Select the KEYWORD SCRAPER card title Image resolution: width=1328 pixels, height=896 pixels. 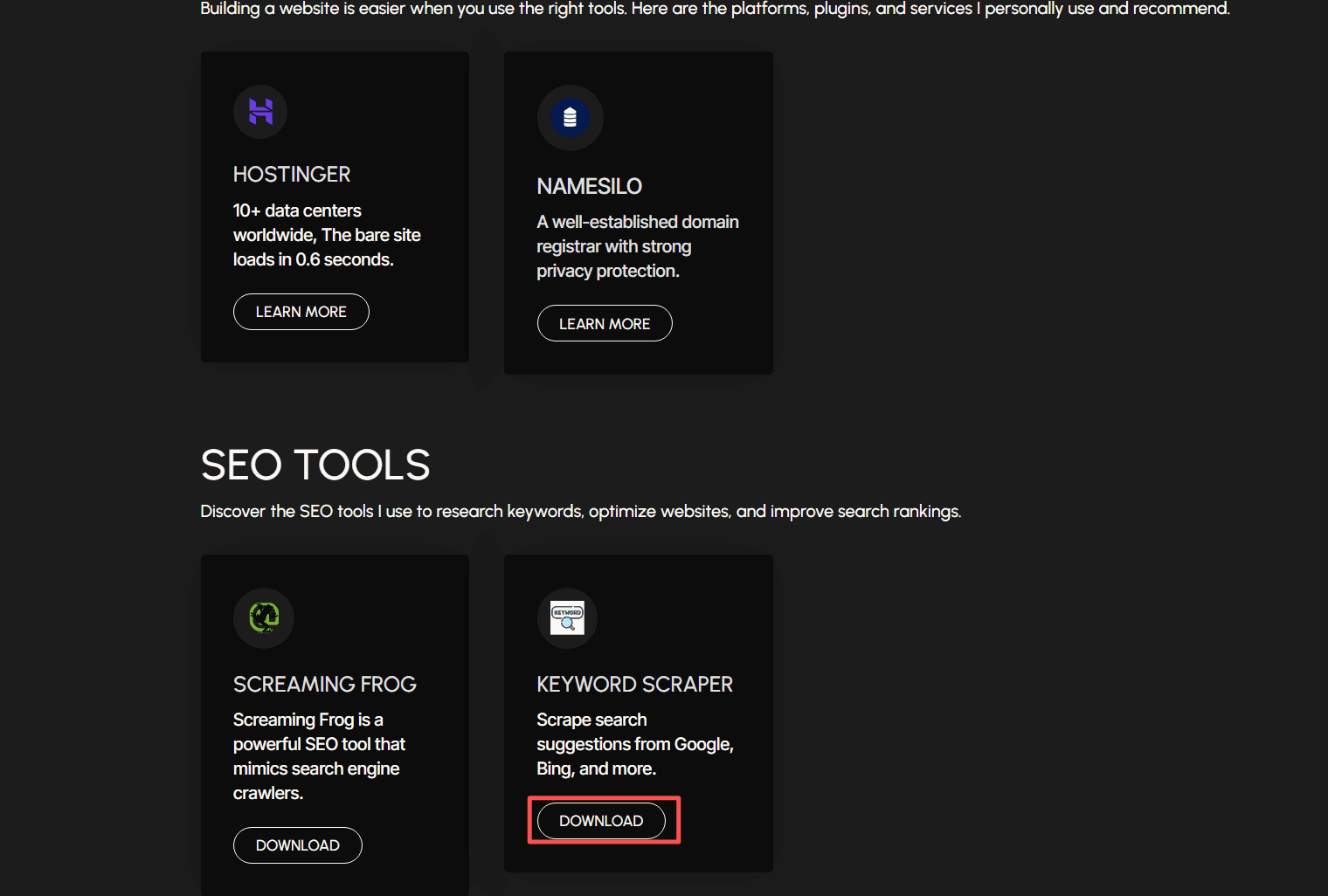coord(635,684)
